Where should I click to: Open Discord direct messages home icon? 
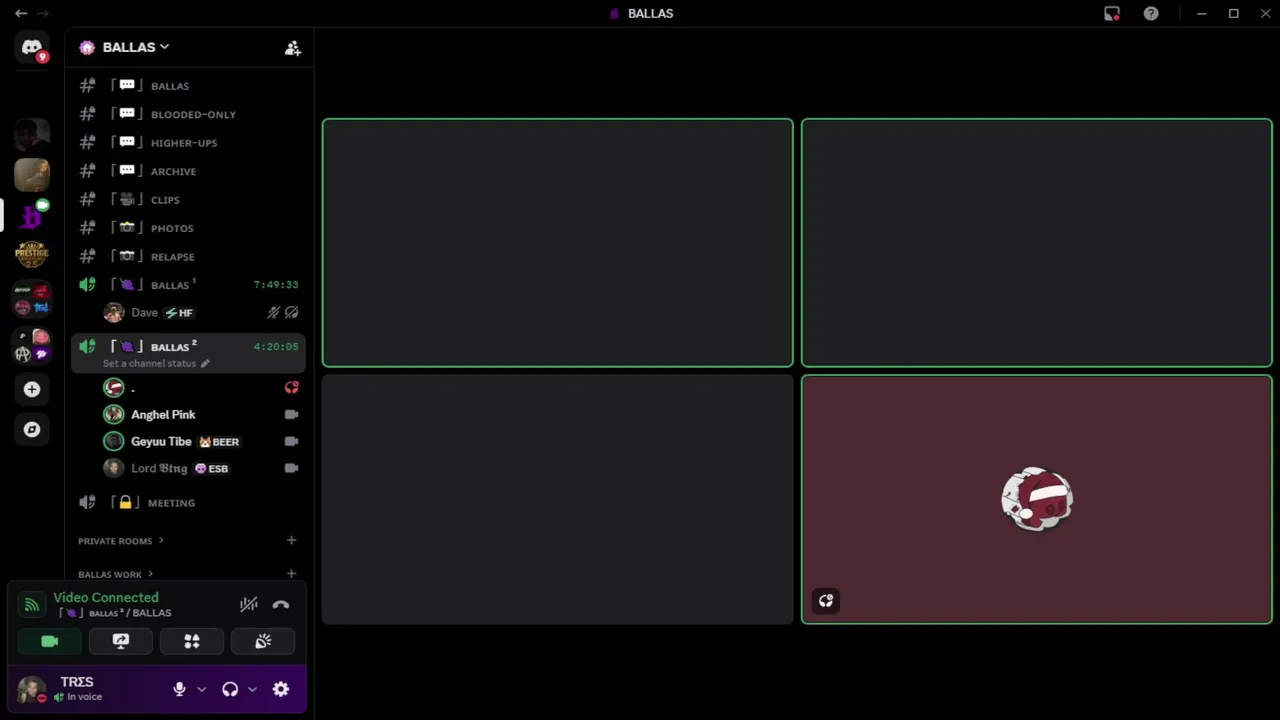click(32, 48)
